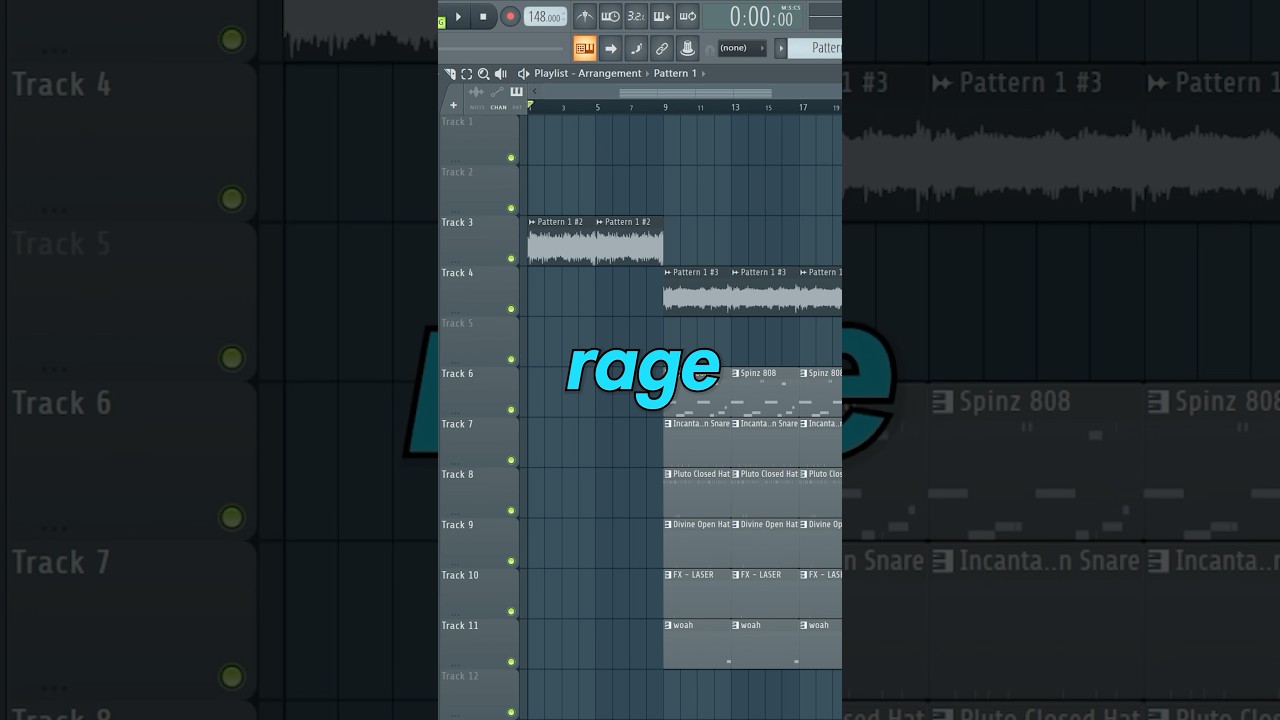The height and width of the screenshot is (720, 1280).
Task: Mute Track 3 via its green light
Action: pyautogui.click(x=511, y=258)
